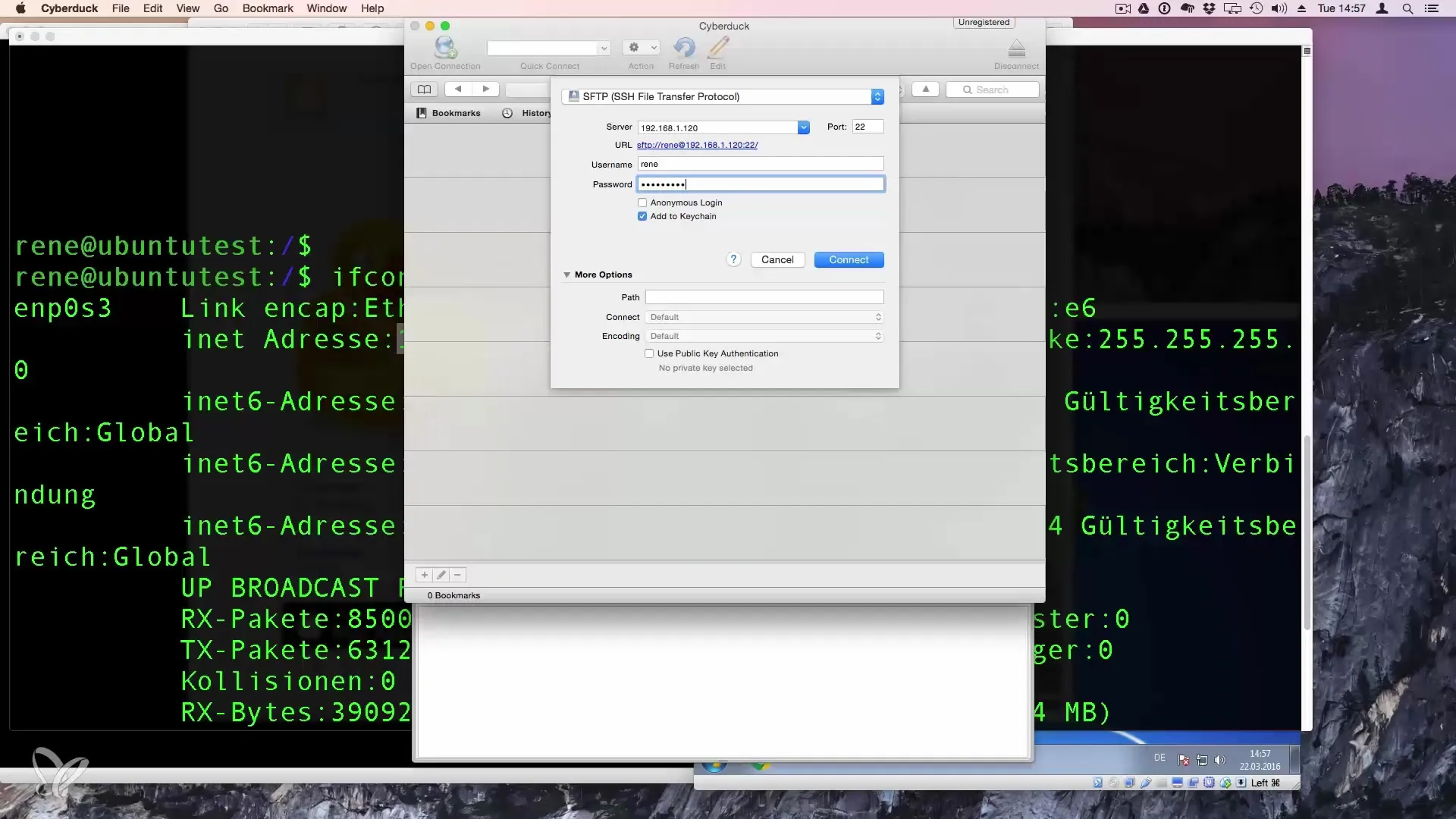This screenshot has width=1456, height=819.
Task: Click into the Server address field
Action: click(x=717, y=127)
